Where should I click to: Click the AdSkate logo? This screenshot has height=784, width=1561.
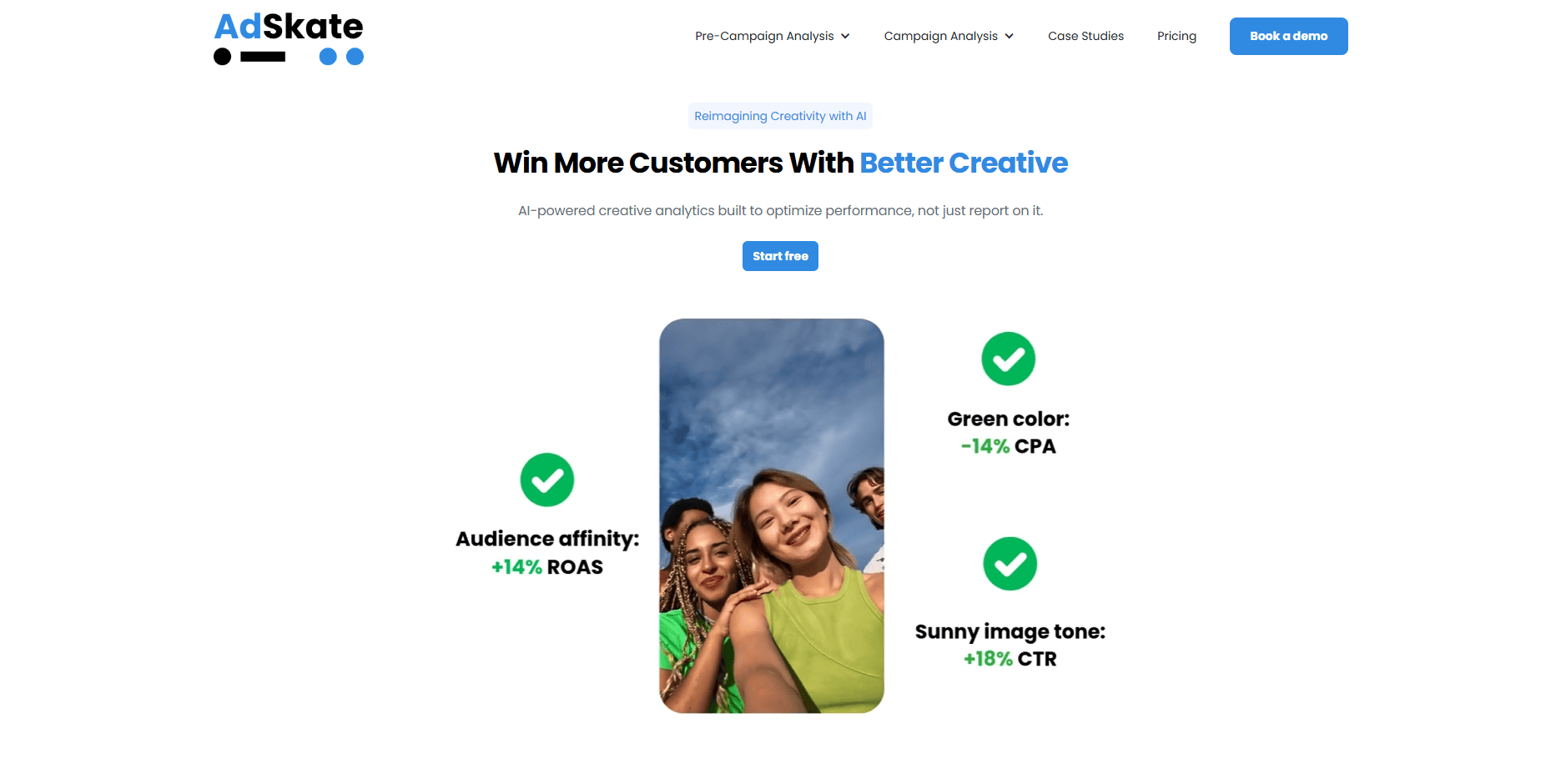(289, 38)
